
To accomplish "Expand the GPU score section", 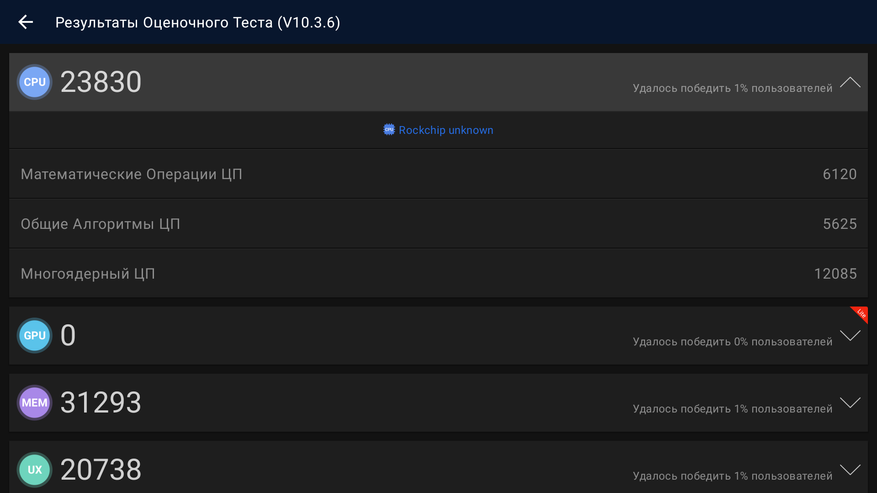I will pyautogui.click(x=850, y=336).
